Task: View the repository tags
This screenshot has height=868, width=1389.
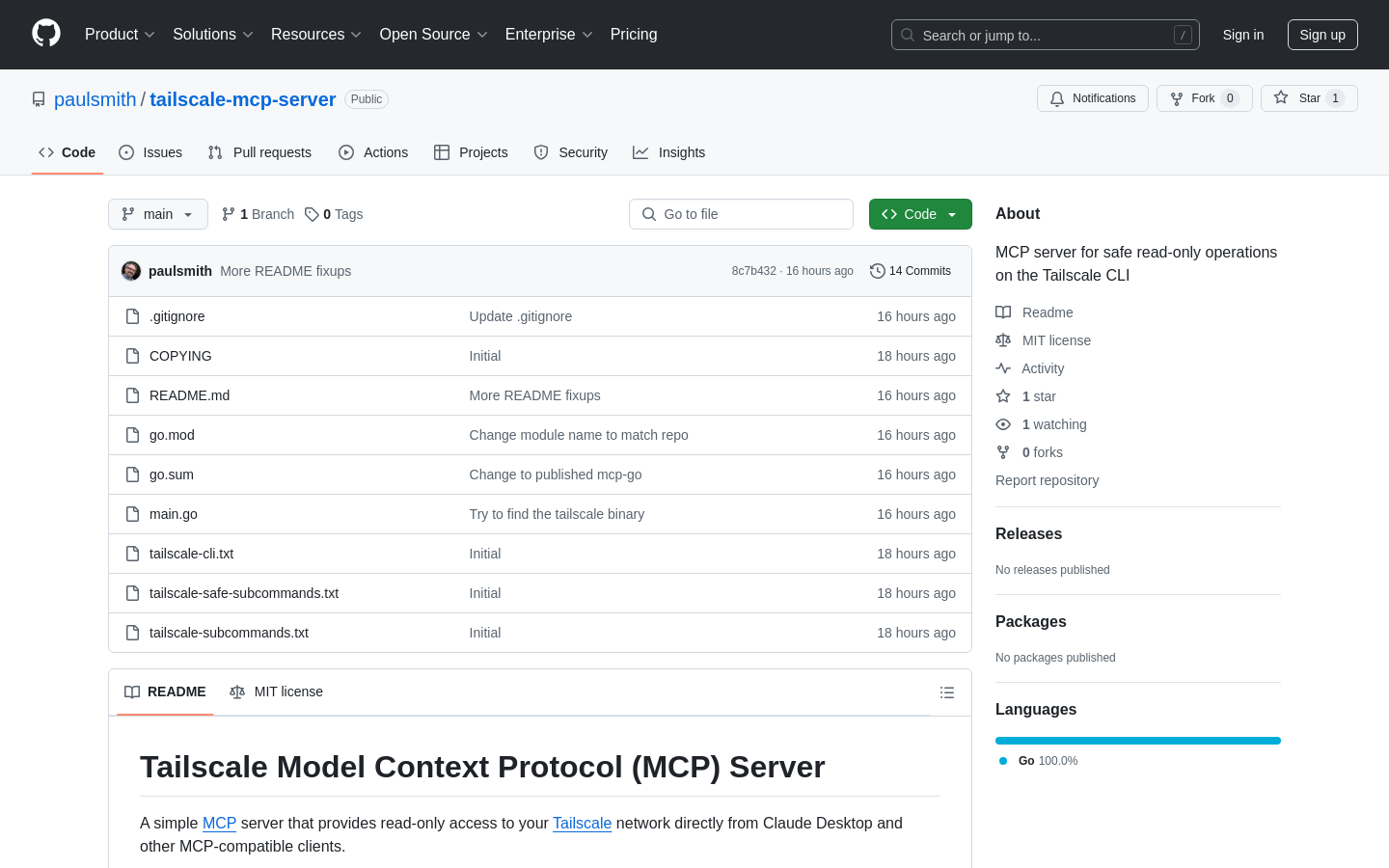Action: [334, 214]
